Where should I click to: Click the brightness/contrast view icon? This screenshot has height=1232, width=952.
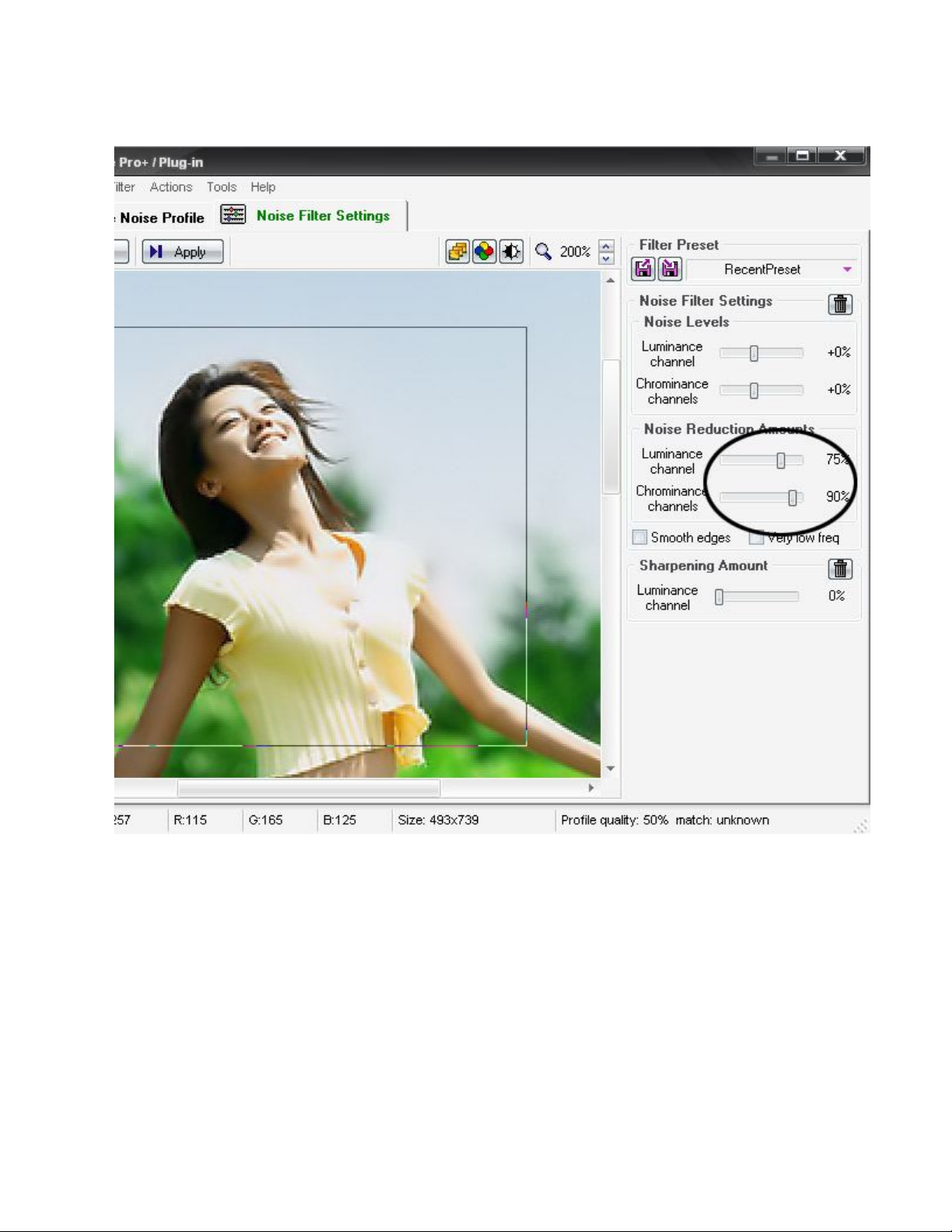click(x=511, y=252)
